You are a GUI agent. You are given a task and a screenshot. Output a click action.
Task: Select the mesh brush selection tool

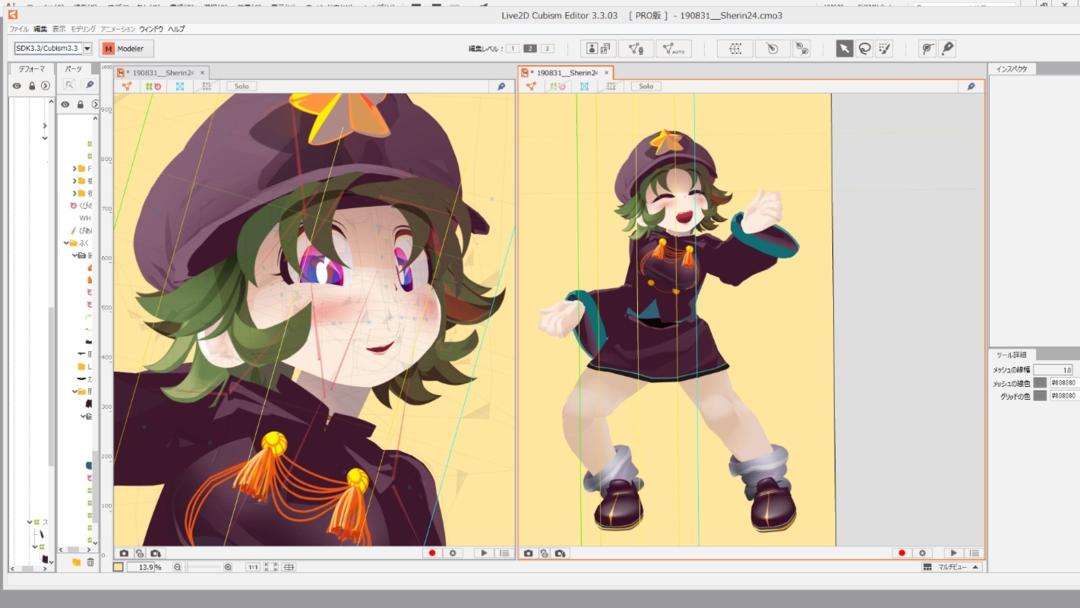pyautogui.click(x=884, y=48)
